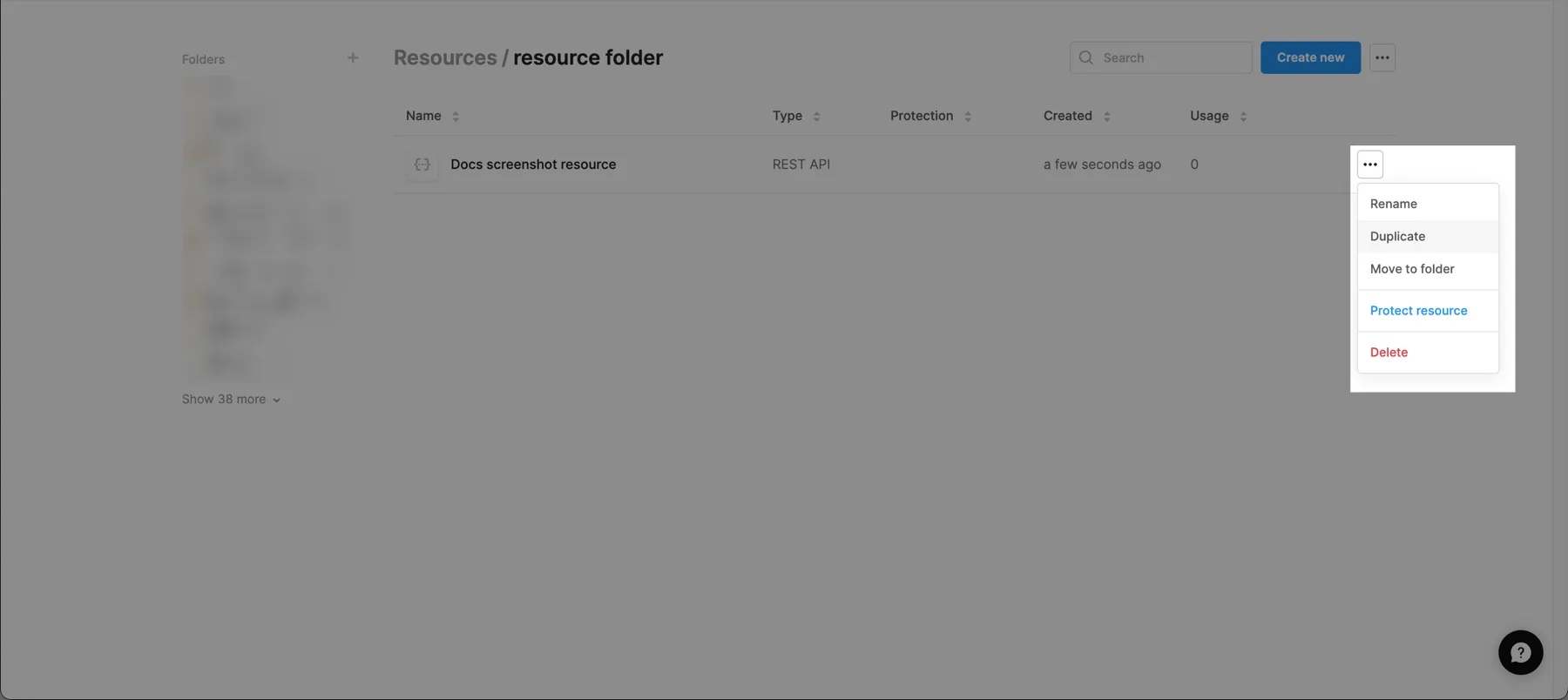Click the Created column header

(1068, 116)
